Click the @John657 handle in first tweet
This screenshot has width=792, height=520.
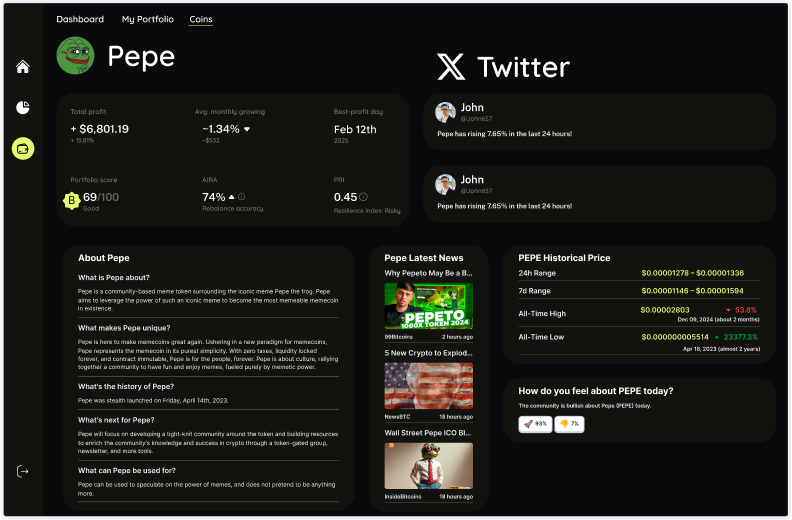(476, 119)
